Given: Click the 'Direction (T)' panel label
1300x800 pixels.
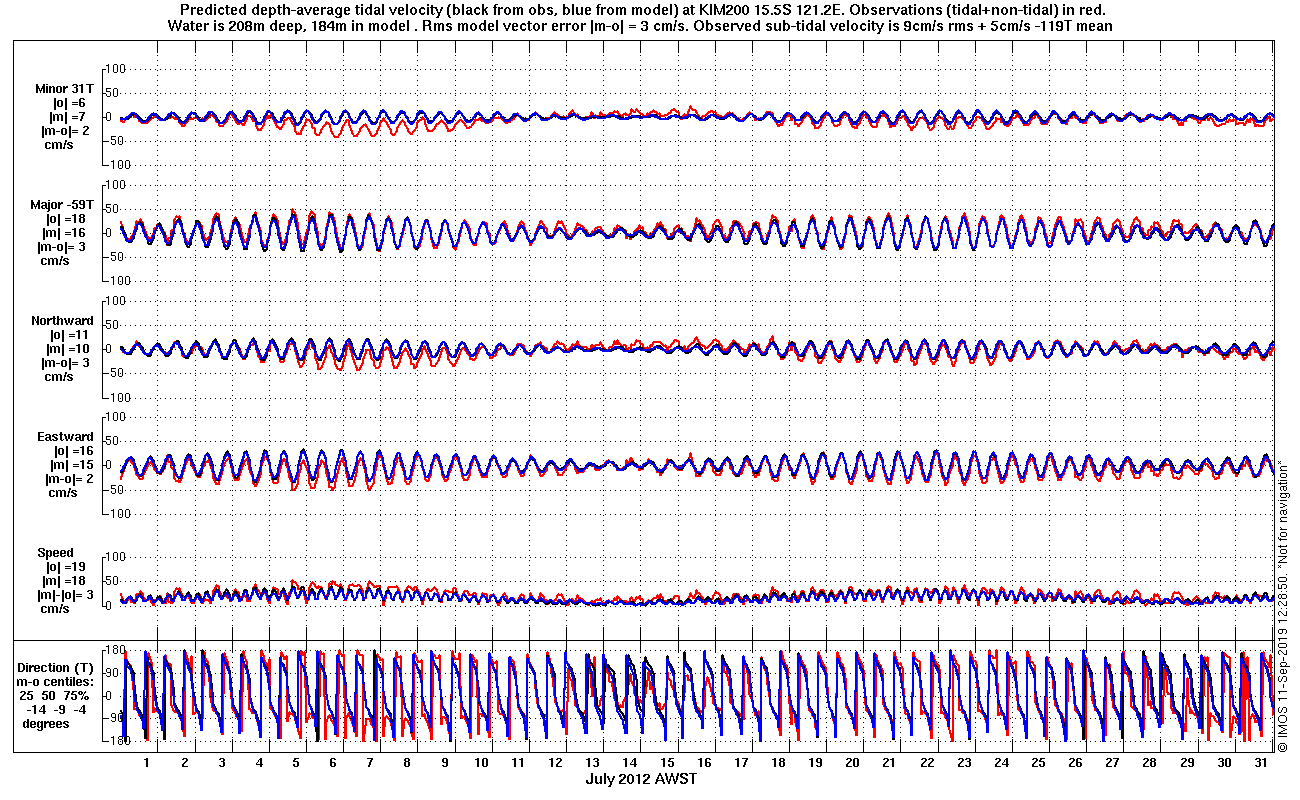Looking at the screenshot, I should pyautogui.click(x=57, y=667).
